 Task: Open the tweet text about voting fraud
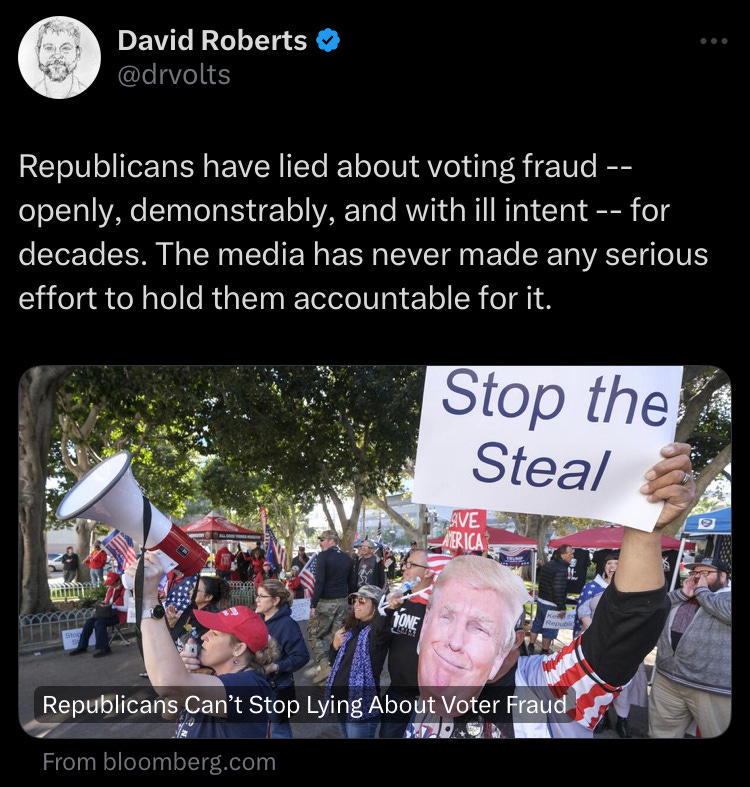[x=363, y=232]
